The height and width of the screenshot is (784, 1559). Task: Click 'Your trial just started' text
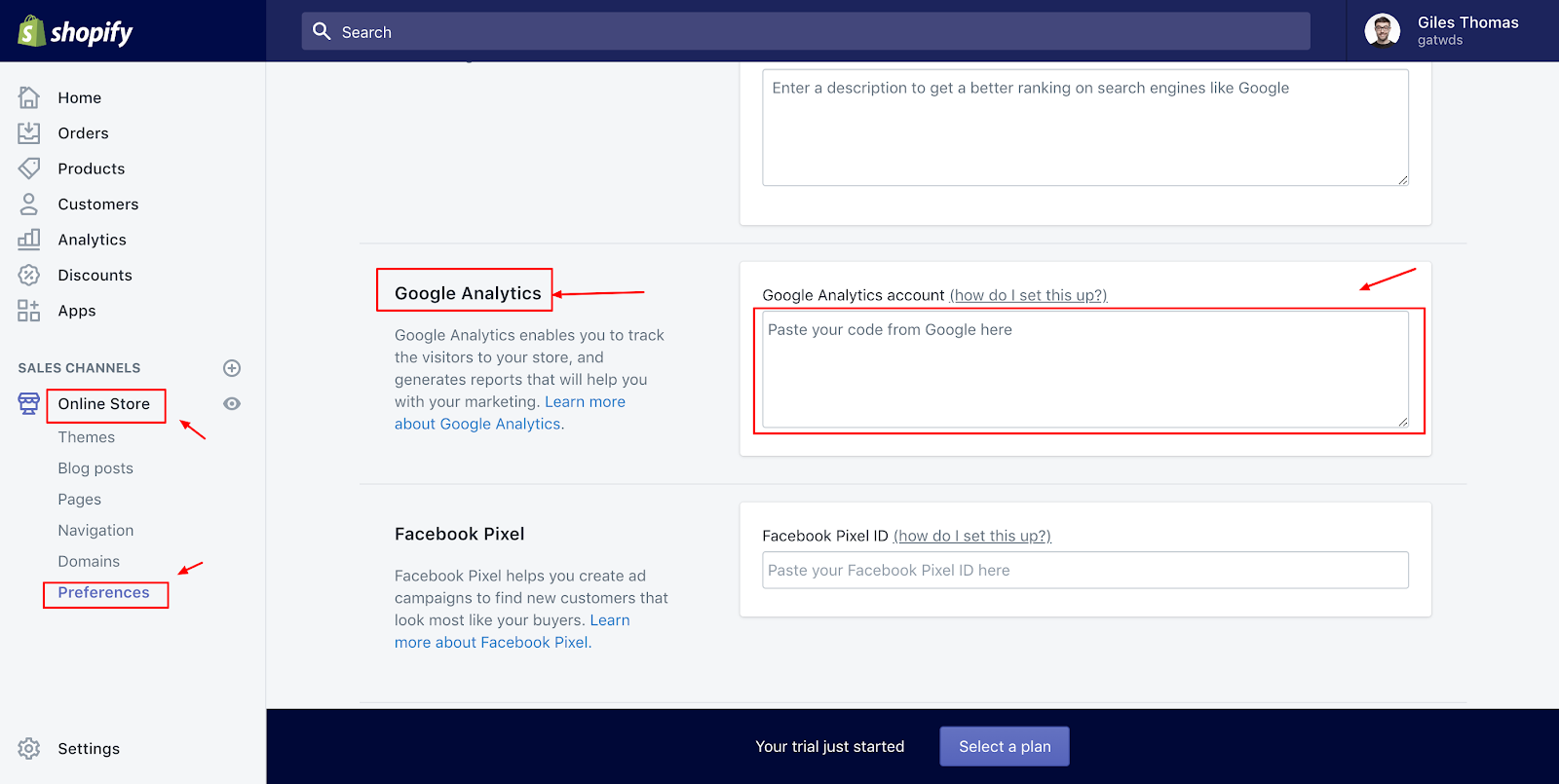(830, 746)
